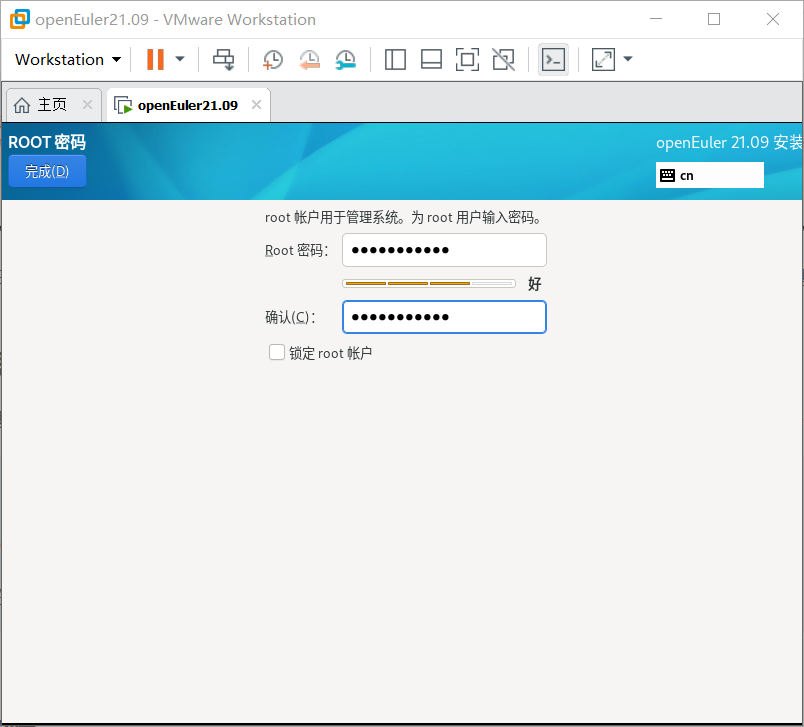Minimize the VMware Workstation window

pos(656,19)
